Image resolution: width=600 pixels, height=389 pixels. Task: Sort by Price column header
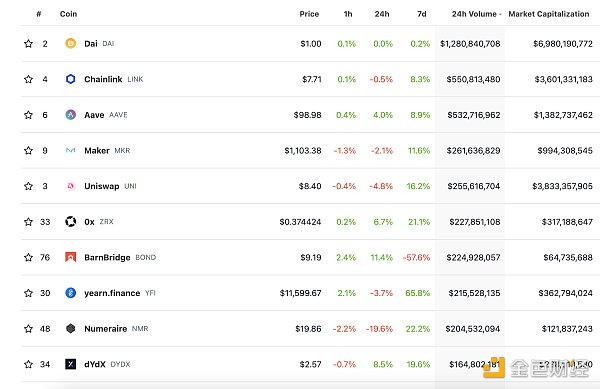coord(309,14)
